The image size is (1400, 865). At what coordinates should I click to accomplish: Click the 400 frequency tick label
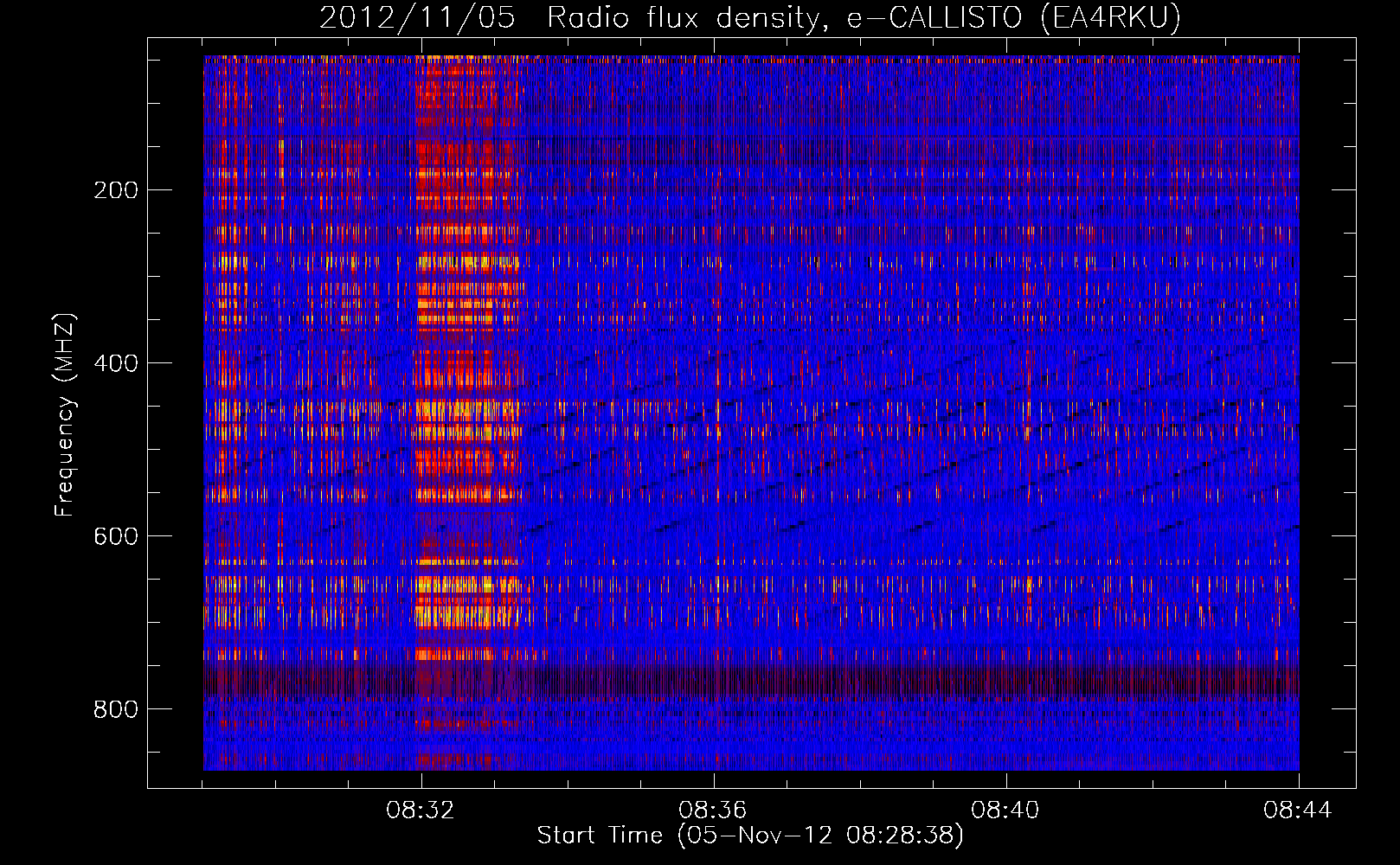point(116,363)
